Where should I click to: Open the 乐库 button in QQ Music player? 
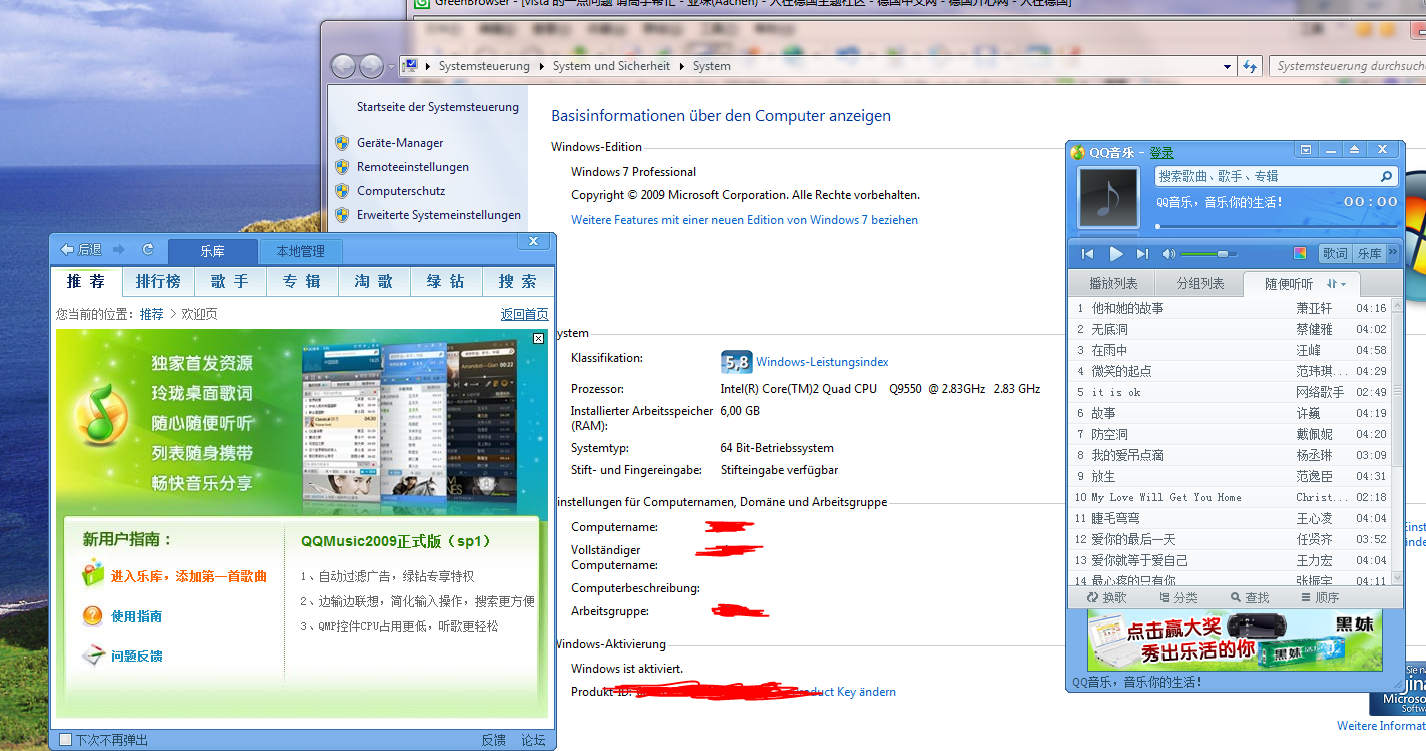click(1369, 254)
